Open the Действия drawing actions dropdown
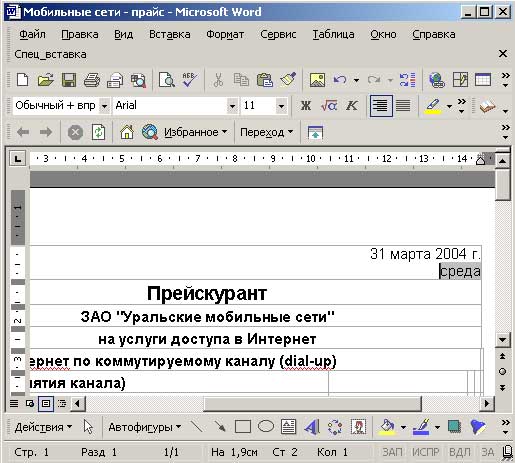Image resolution: width=515 pixels, height=463 pixels. pos(43,427)
